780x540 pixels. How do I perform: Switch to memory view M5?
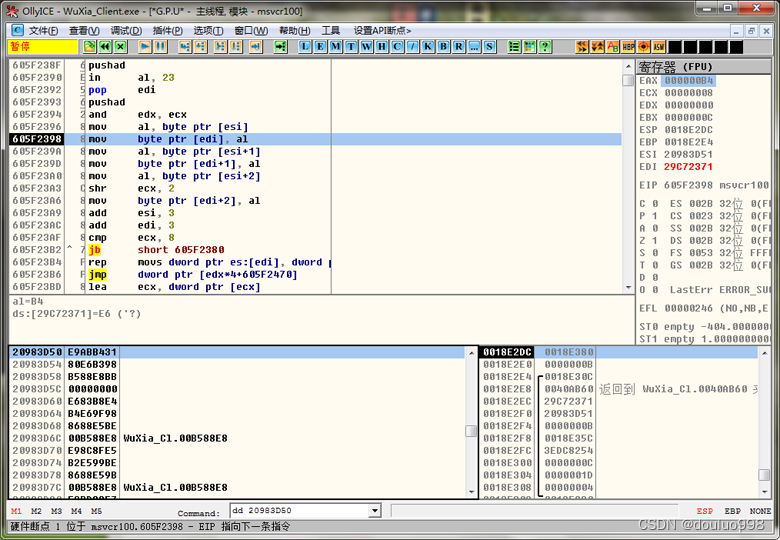[96, 511]
